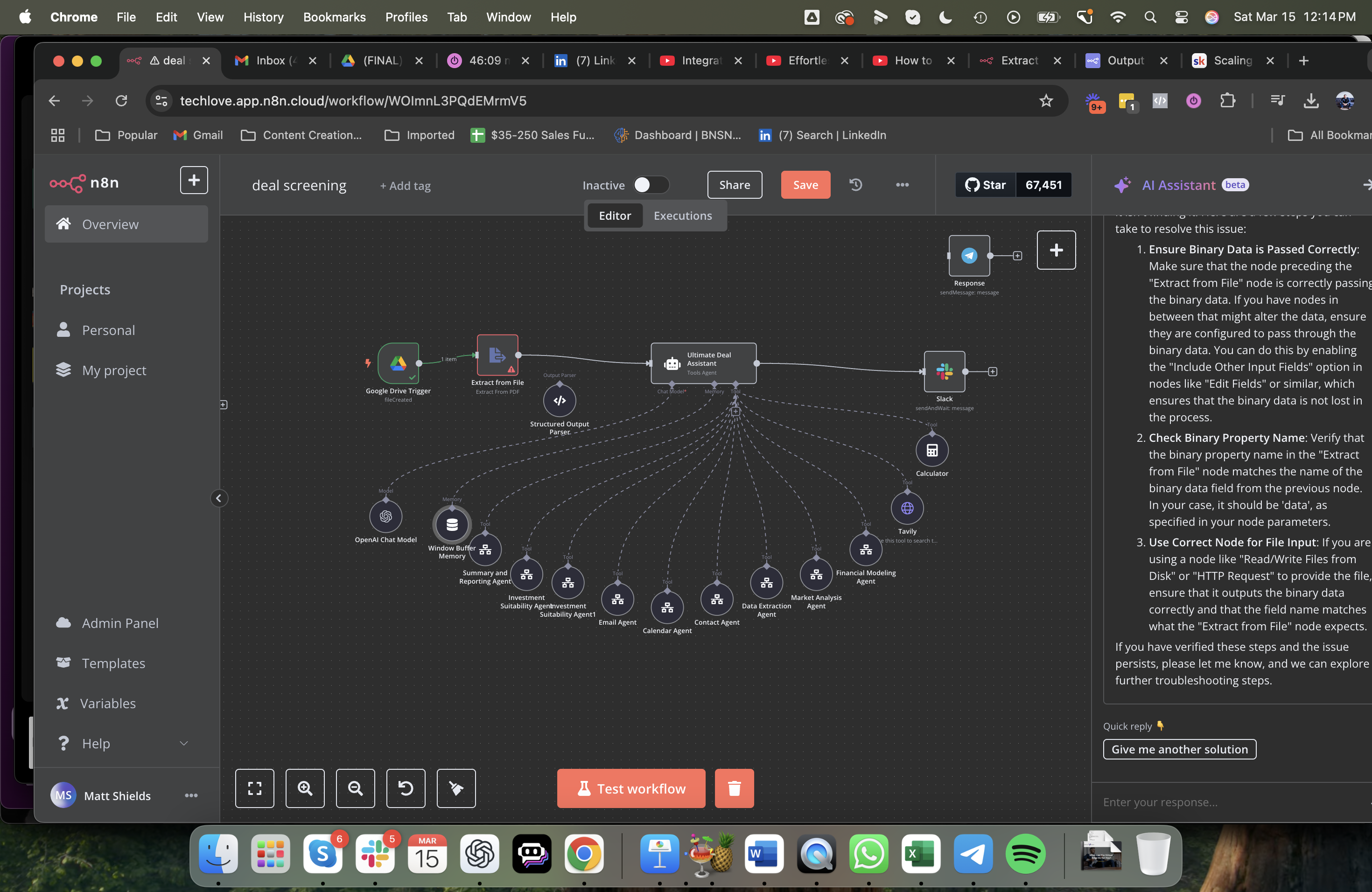Image resolution: width=1372 pixels, height=892 pixels.
Task: Select the Slack sendAndWait node
Action: pyautogui.click(x=944, y=372)
